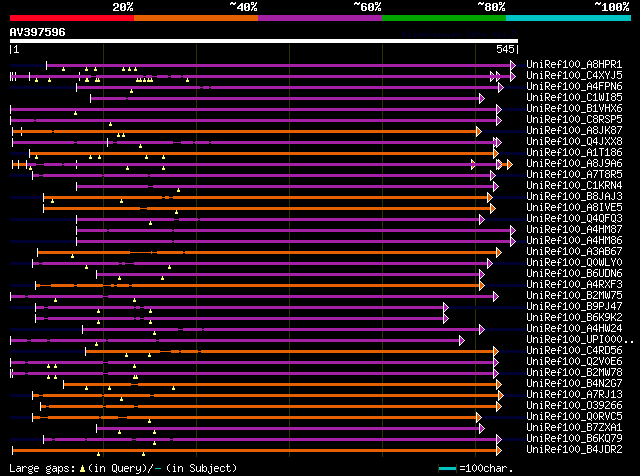Click the orange end arrow of A8JK87 alignment
The width and height of the screenshot is (640, 476).
pyautogui.click(x=479, y=131)
